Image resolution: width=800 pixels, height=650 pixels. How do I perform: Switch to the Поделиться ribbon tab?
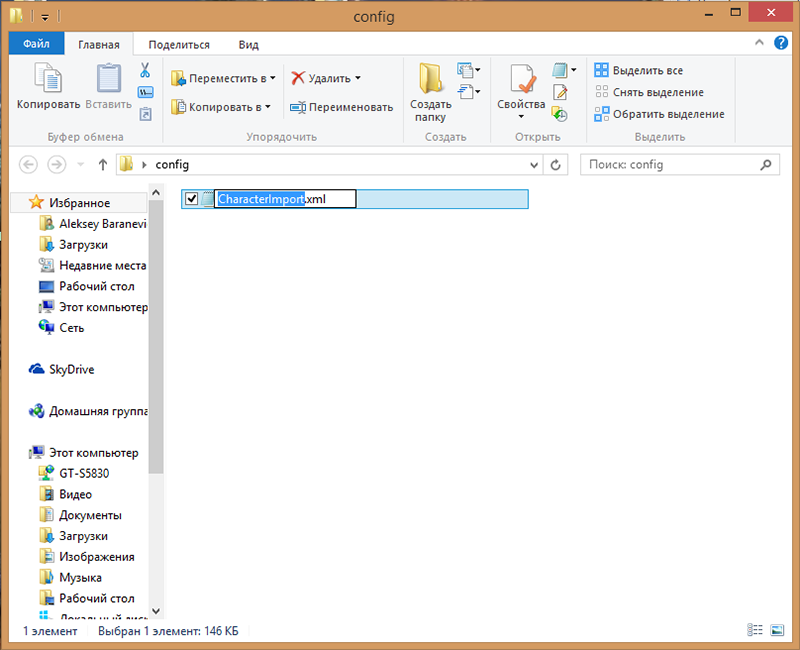click(x=178, y=44)
